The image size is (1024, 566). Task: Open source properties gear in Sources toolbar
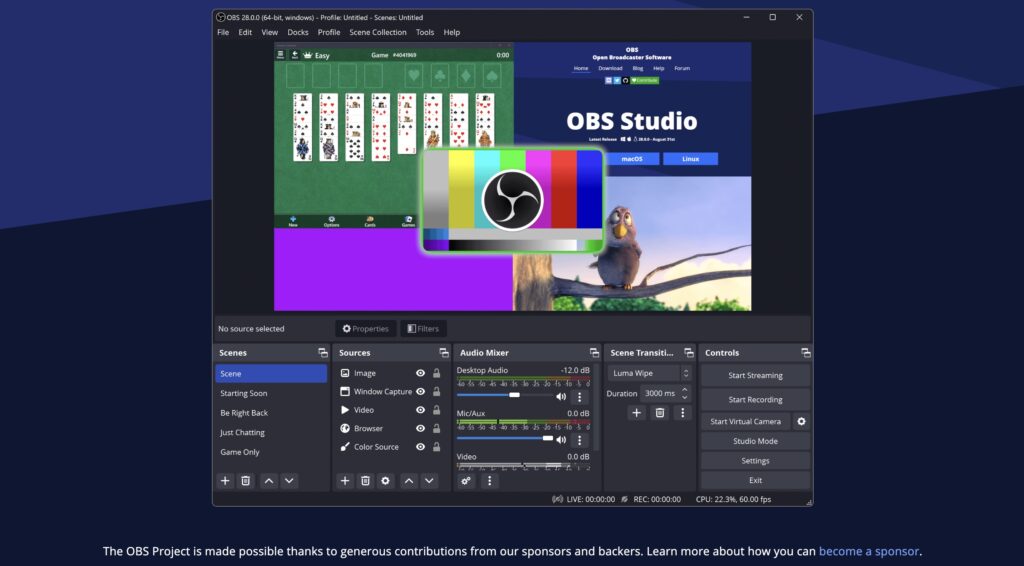click(x=386, y=481)
